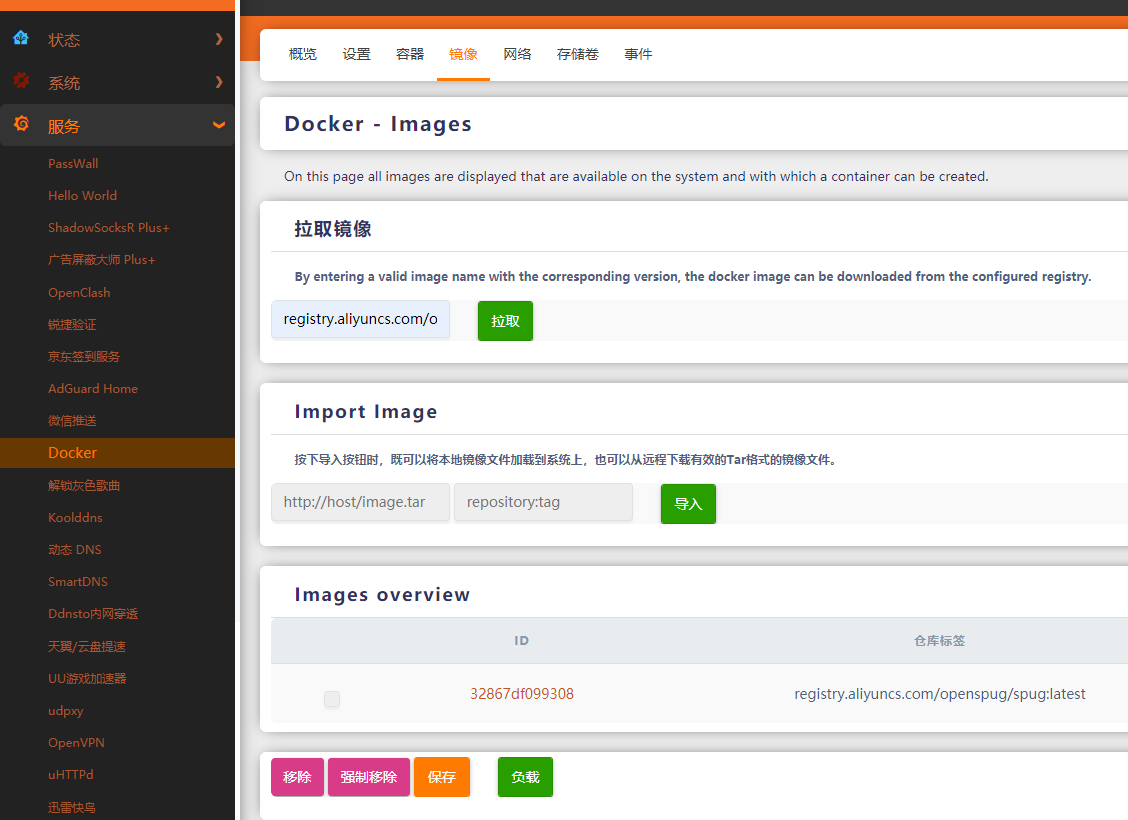Screen dimensions: 1128x820
Task: Click the 服务 services icon in sidebar
Action: (21, 125)
